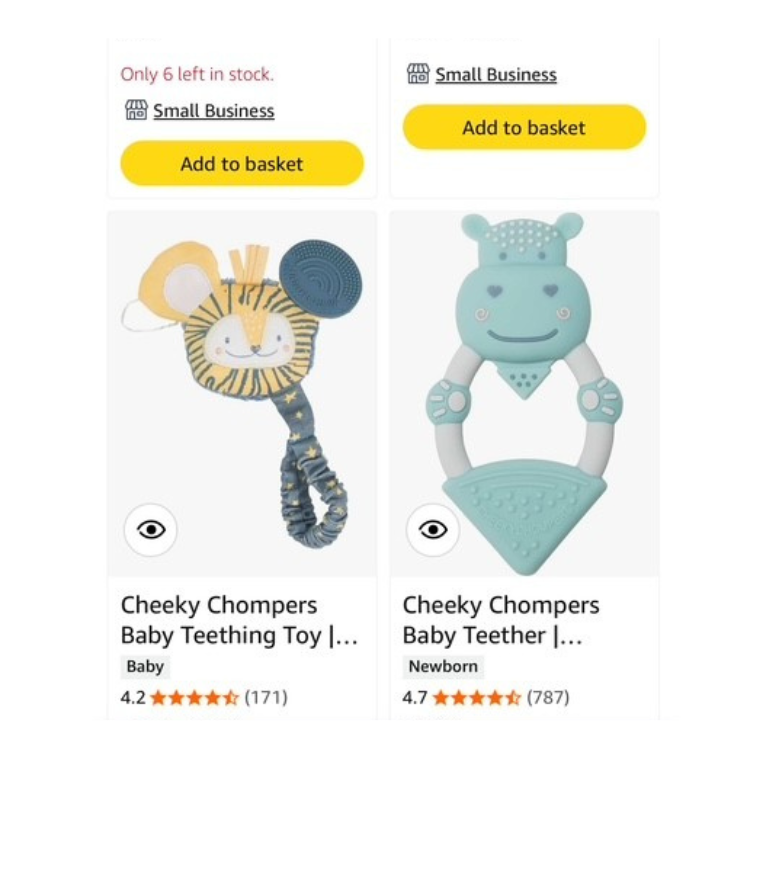Select the Baby category badge
Image resolution: width=757 pixels, height=876 pixels.
point(145,667)
